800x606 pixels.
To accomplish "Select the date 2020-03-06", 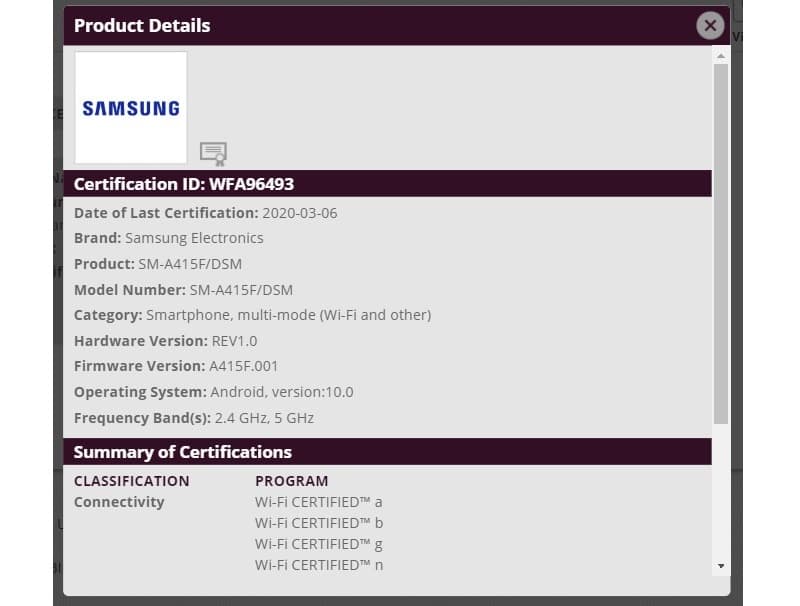I will tap(299, 213).
